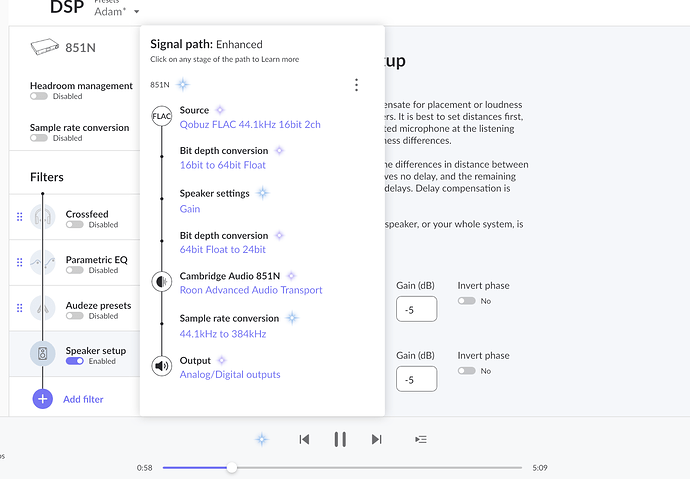Click star beside second Bit depth conversion
Viewport: 690px width, 479px height.
coord(279,235)
